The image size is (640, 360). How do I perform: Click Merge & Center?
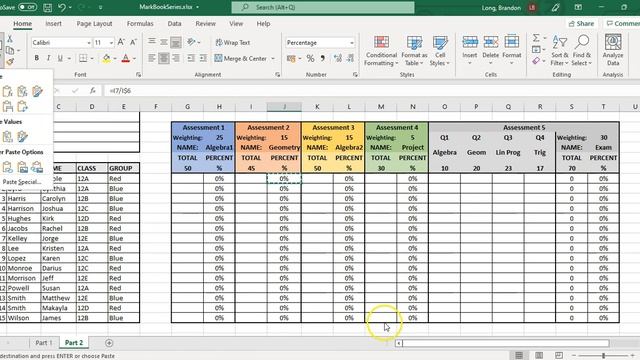tap(241, 58)
